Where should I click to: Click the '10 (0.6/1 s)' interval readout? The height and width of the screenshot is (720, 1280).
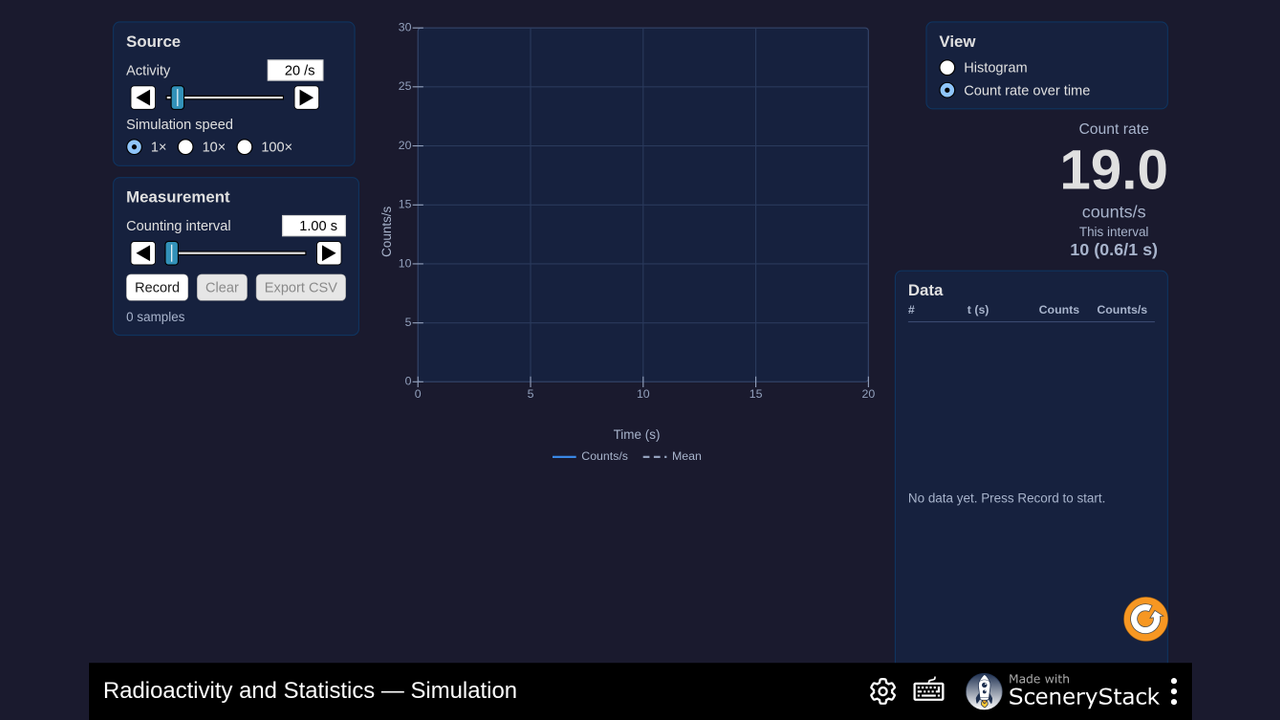click(1114, 250)
